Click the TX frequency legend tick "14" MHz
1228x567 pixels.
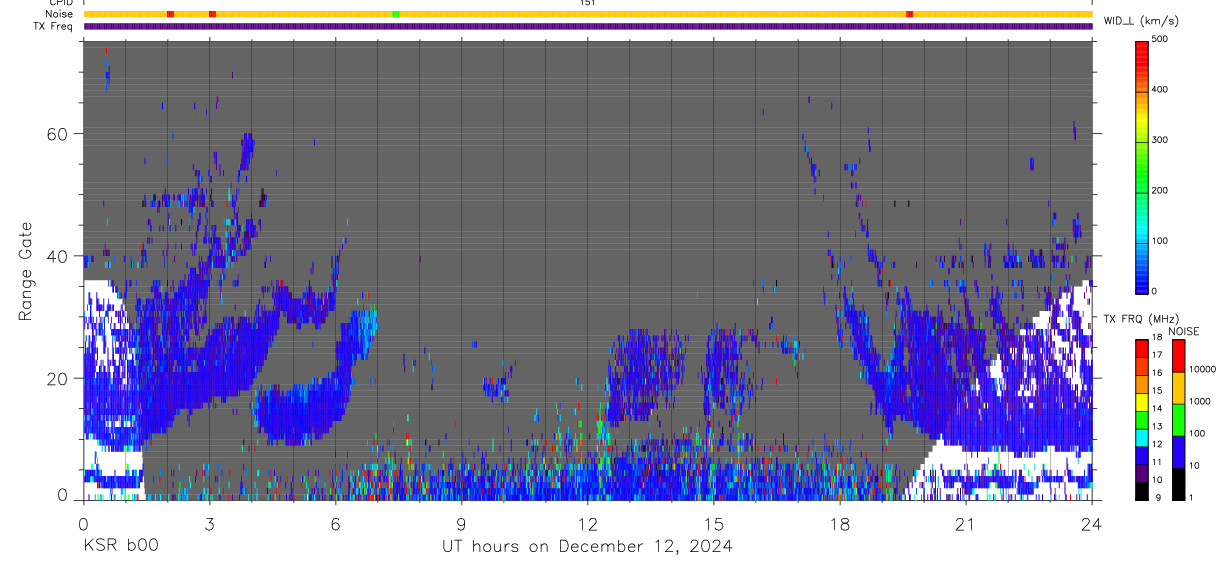1156,409
